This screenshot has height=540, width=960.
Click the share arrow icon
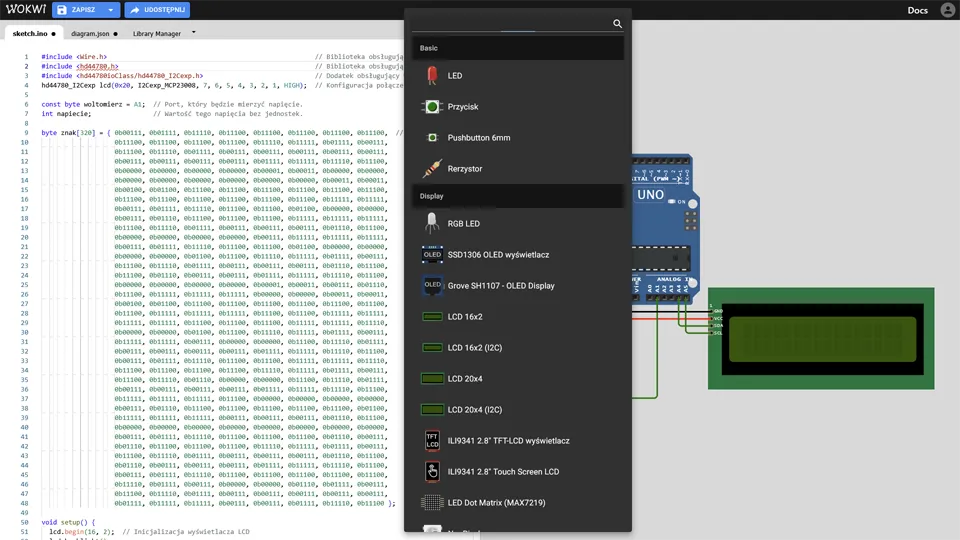click(135, 10)
